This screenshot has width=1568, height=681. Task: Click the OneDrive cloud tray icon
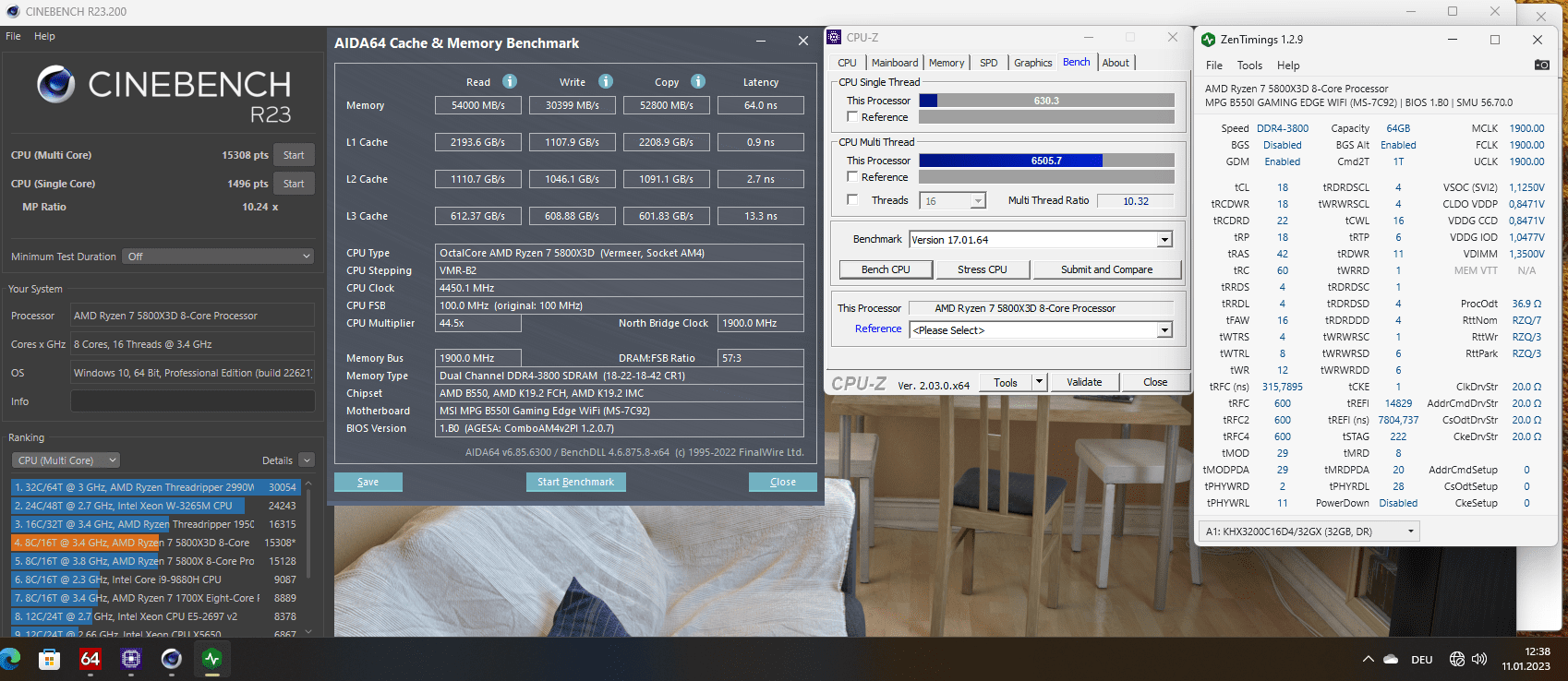pos(1391,659)
